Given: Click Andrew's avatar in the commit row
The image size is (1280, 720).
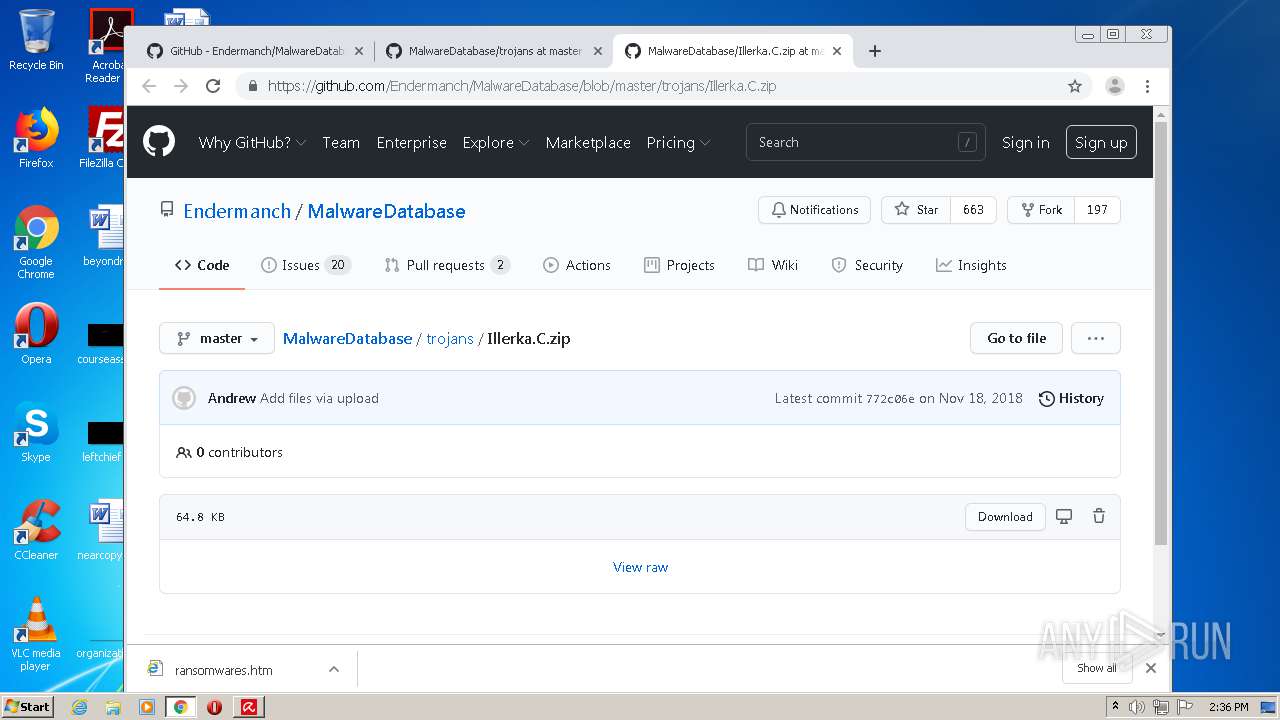Looking at the screenshot, I should click(x=184, y=398).
